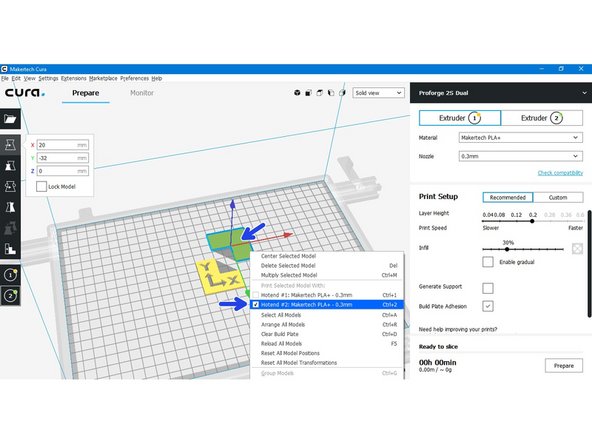Screen dimensions: 592x444
Task: Switch camera to right side view icon
Action: click(x=342, y=93)
